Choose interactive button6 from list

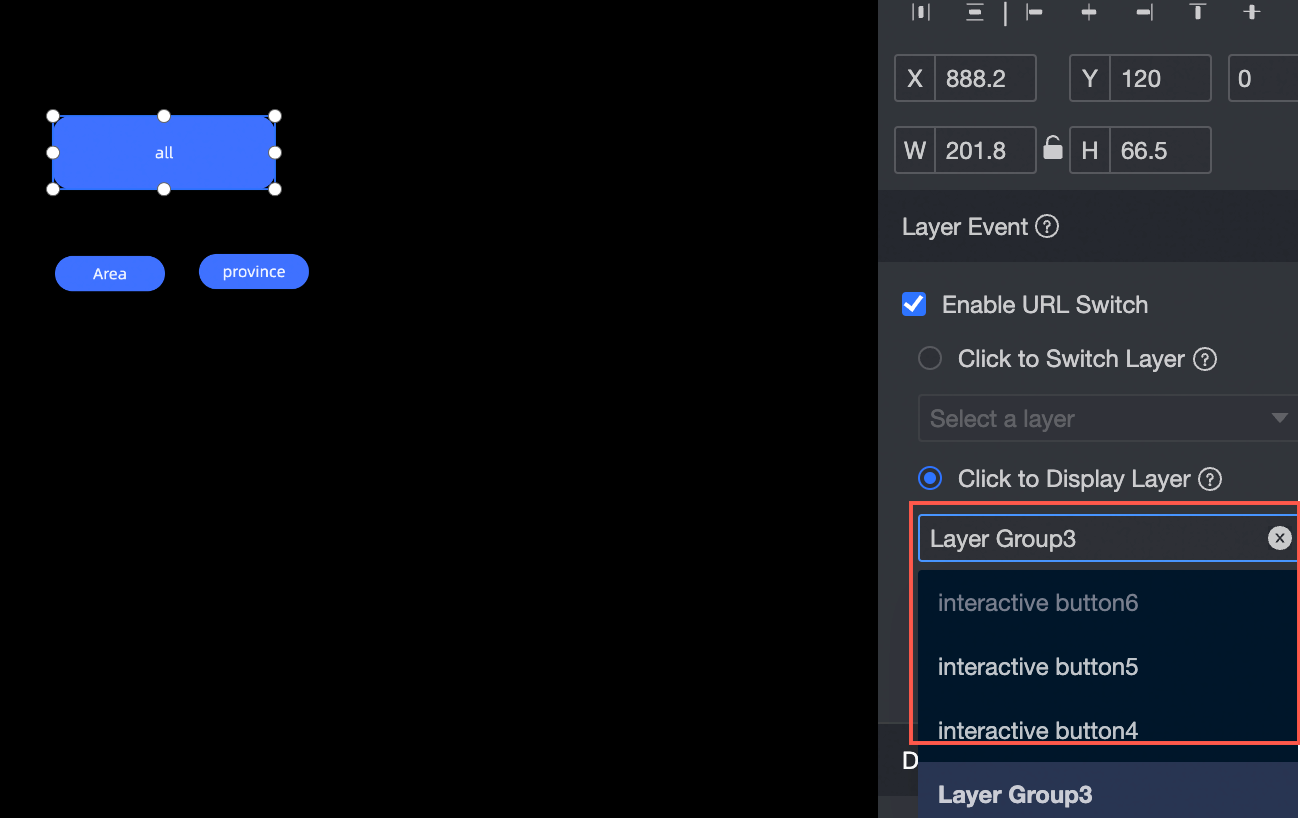click(1107, 603)
